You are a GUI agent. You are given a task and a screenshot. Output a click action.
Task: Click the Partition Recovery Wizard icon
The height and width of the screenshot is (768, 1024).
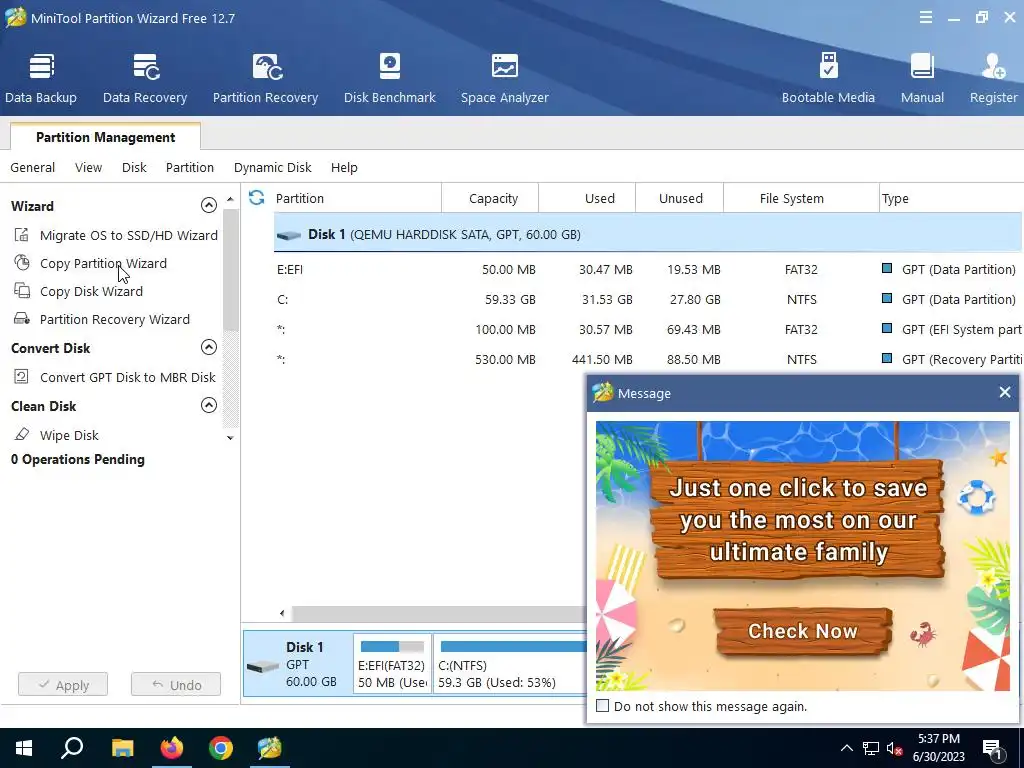coord(22,319)
